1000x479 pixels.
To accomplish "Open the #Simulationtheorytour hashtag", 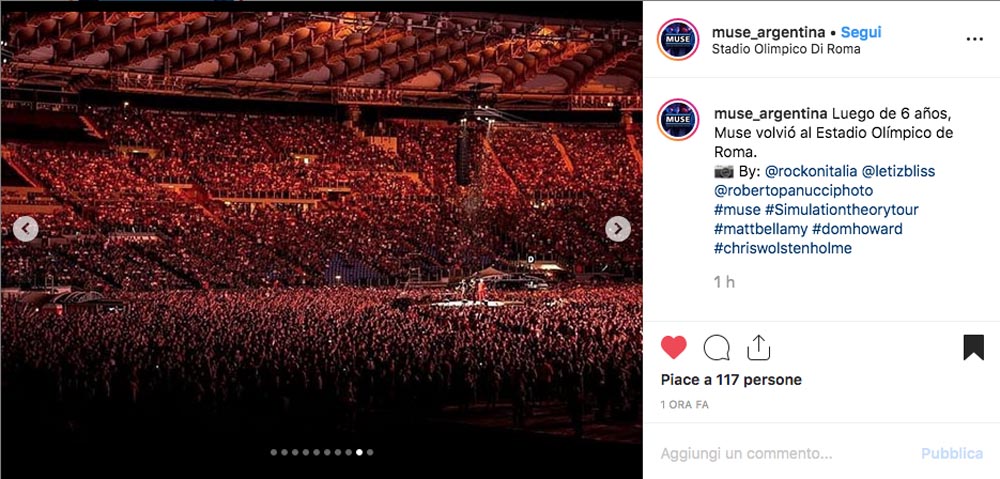I will click(x=842, y=210).
